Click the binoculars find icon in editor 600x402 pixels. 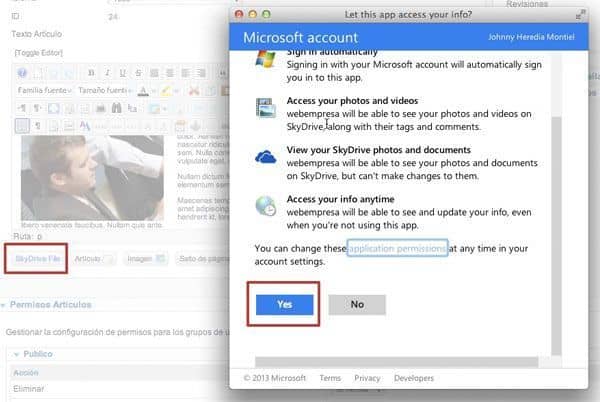[117, 108]
